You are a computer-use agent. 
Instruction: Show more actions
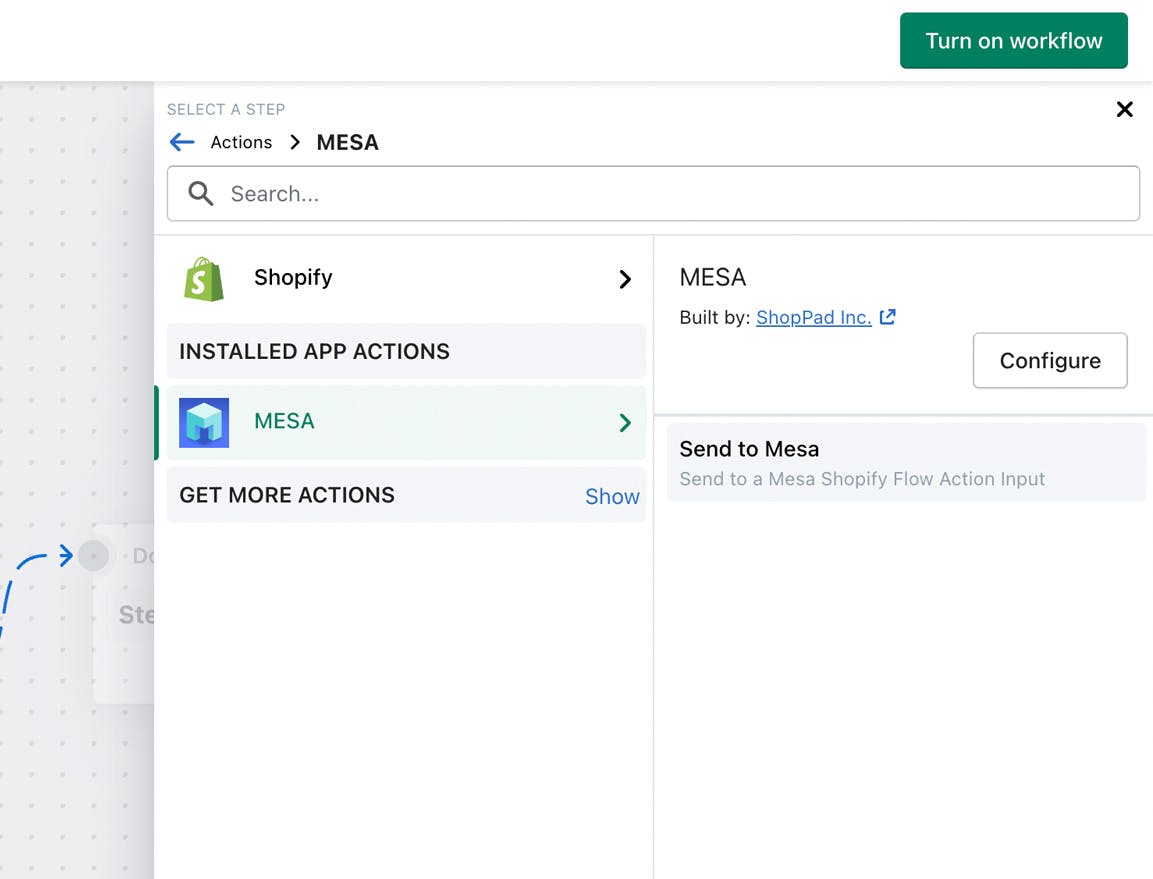click(612, 497)
